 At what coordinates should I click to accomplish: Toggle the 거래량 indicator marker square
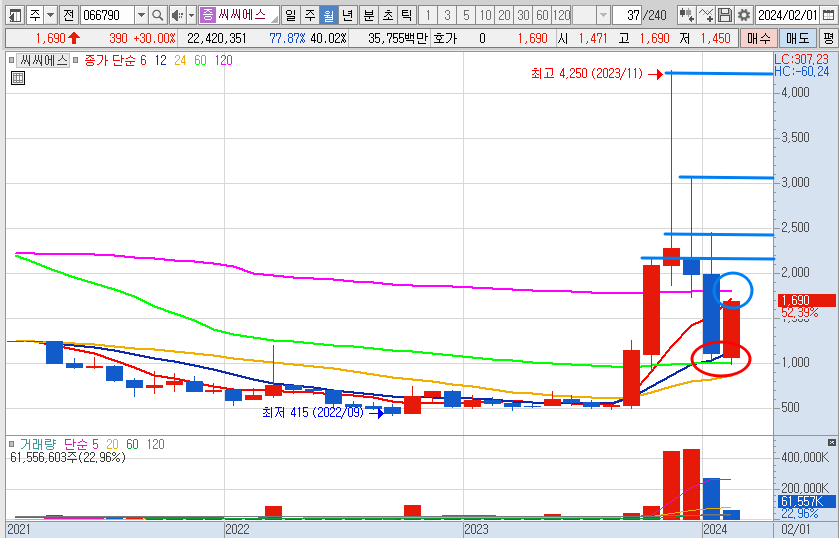point(12,444)
